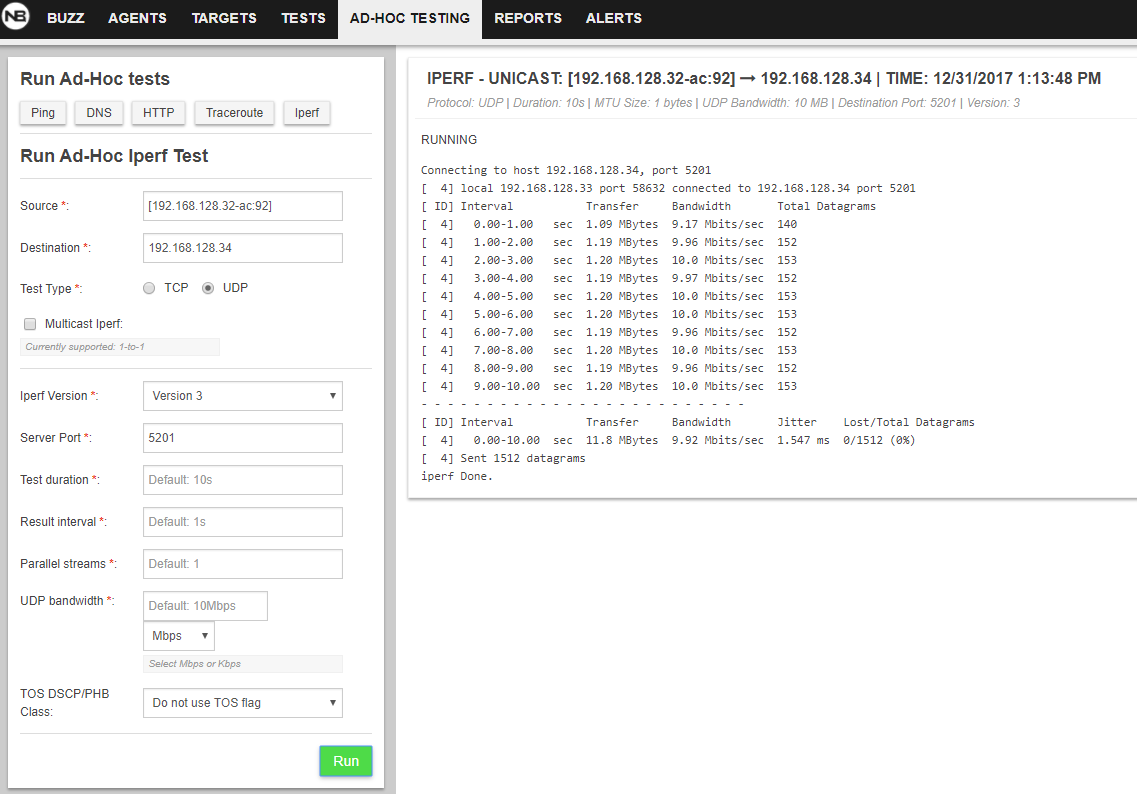The image size is (1137, 794).
Task: Click the HTTP test button
Action: (158, 113)
